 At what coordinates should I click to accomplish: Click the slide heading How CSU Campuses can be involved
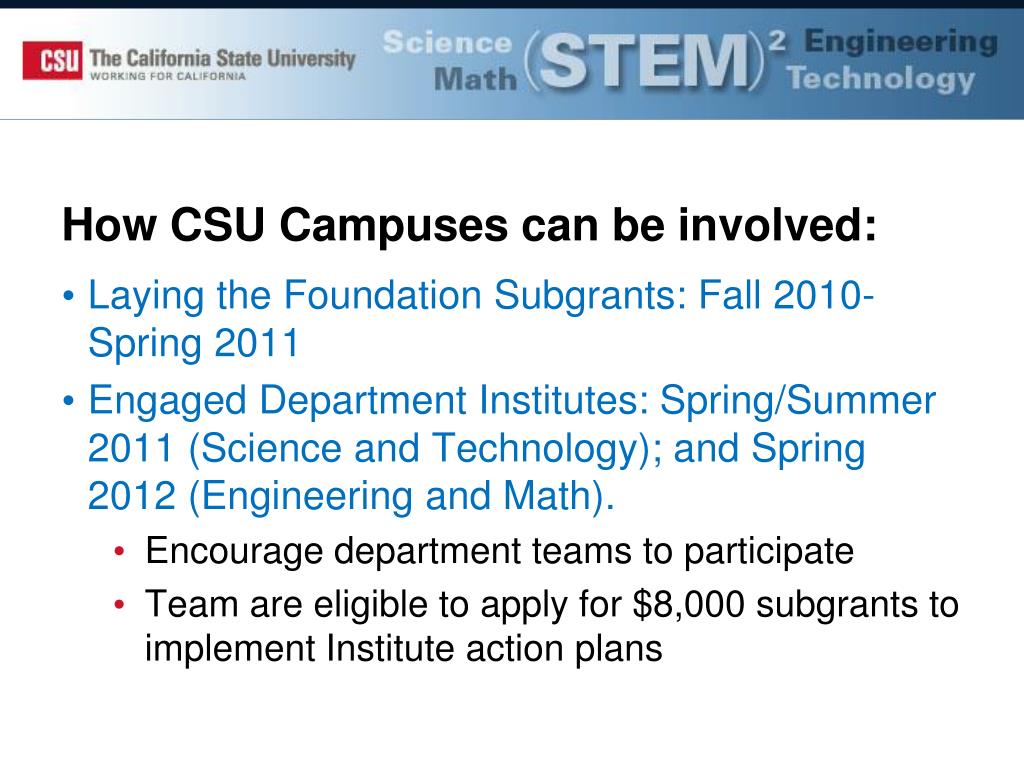pyautogui.click(x=469, y=225)
